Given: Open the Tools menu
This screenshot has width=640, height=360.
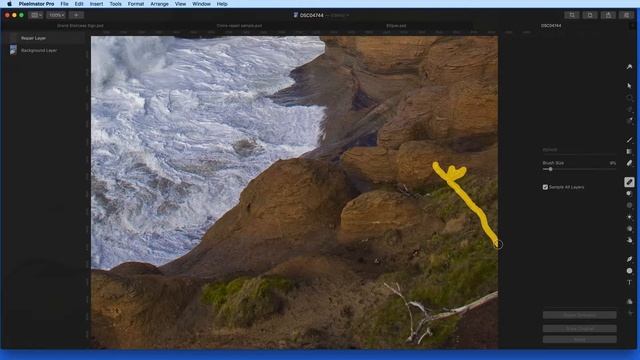Looking at the screenshot, I should [116, 4].
